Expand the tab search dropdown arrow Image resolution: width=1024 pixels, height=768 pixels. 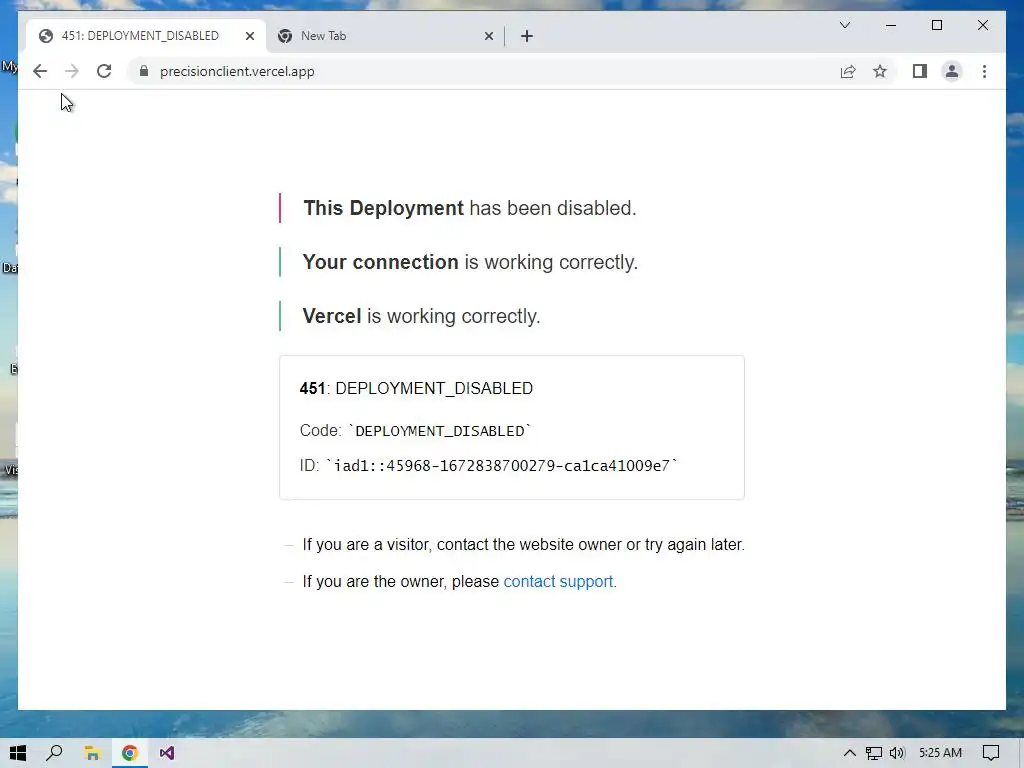click(844, 25)
